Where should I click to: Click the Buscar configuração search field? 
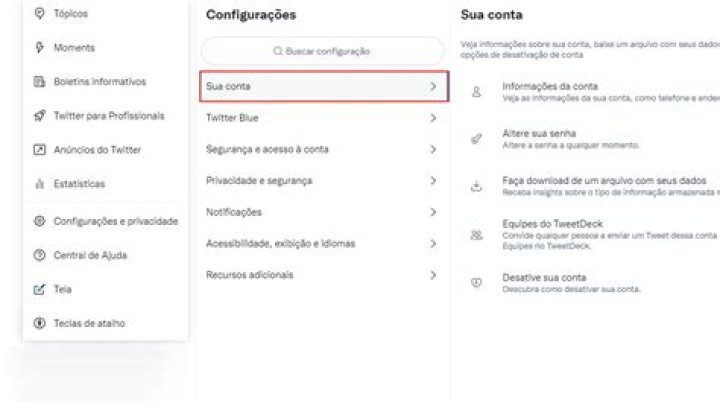tap(322, 51)
